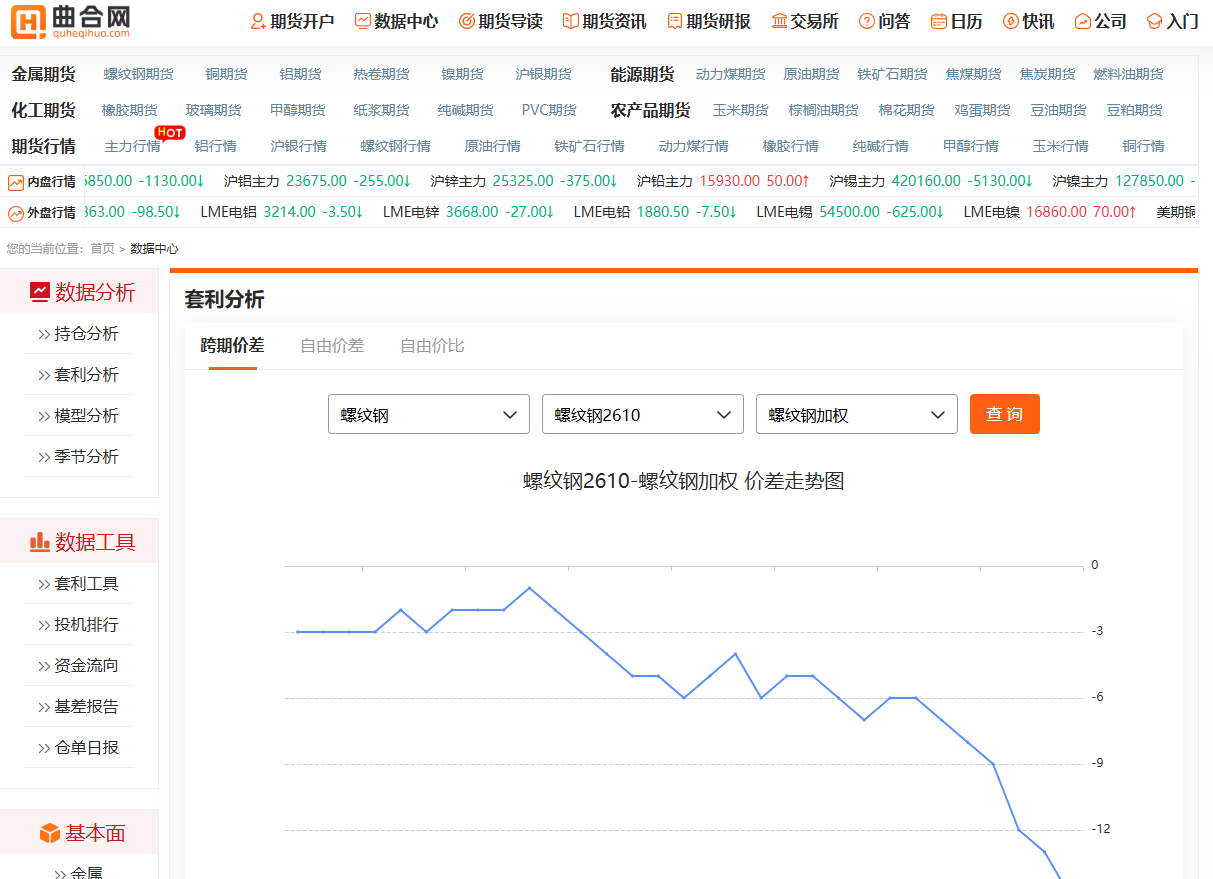The image size is (1213, 879).
Task: Click the 甲醇行情 link
Action: click(971, 146)
